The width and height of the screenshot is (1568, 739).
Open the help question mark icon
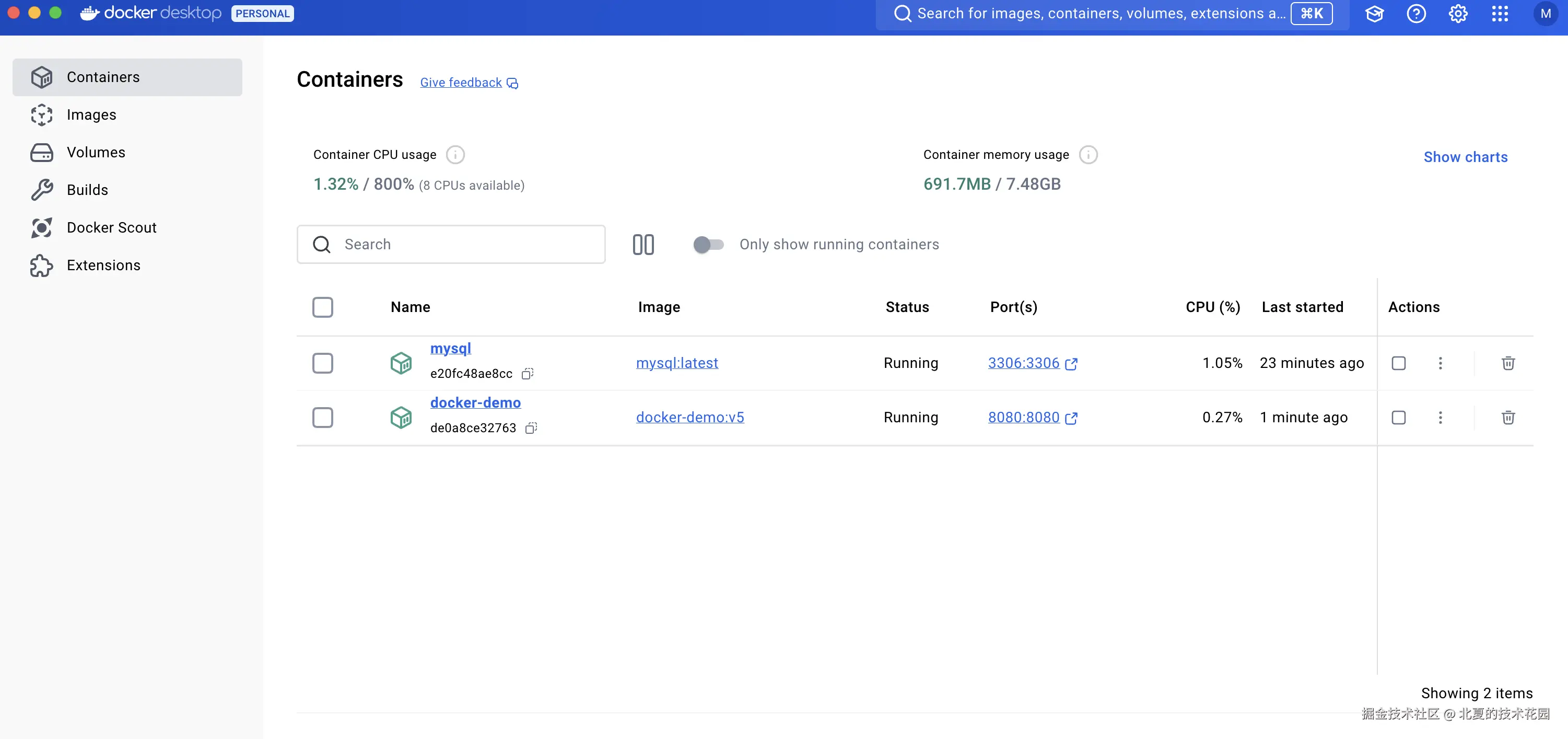(x=1416, y=14)
